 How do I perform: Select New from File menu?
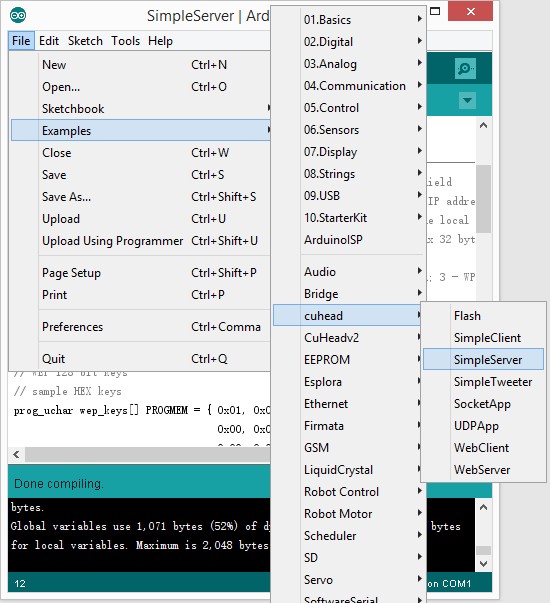140,65
